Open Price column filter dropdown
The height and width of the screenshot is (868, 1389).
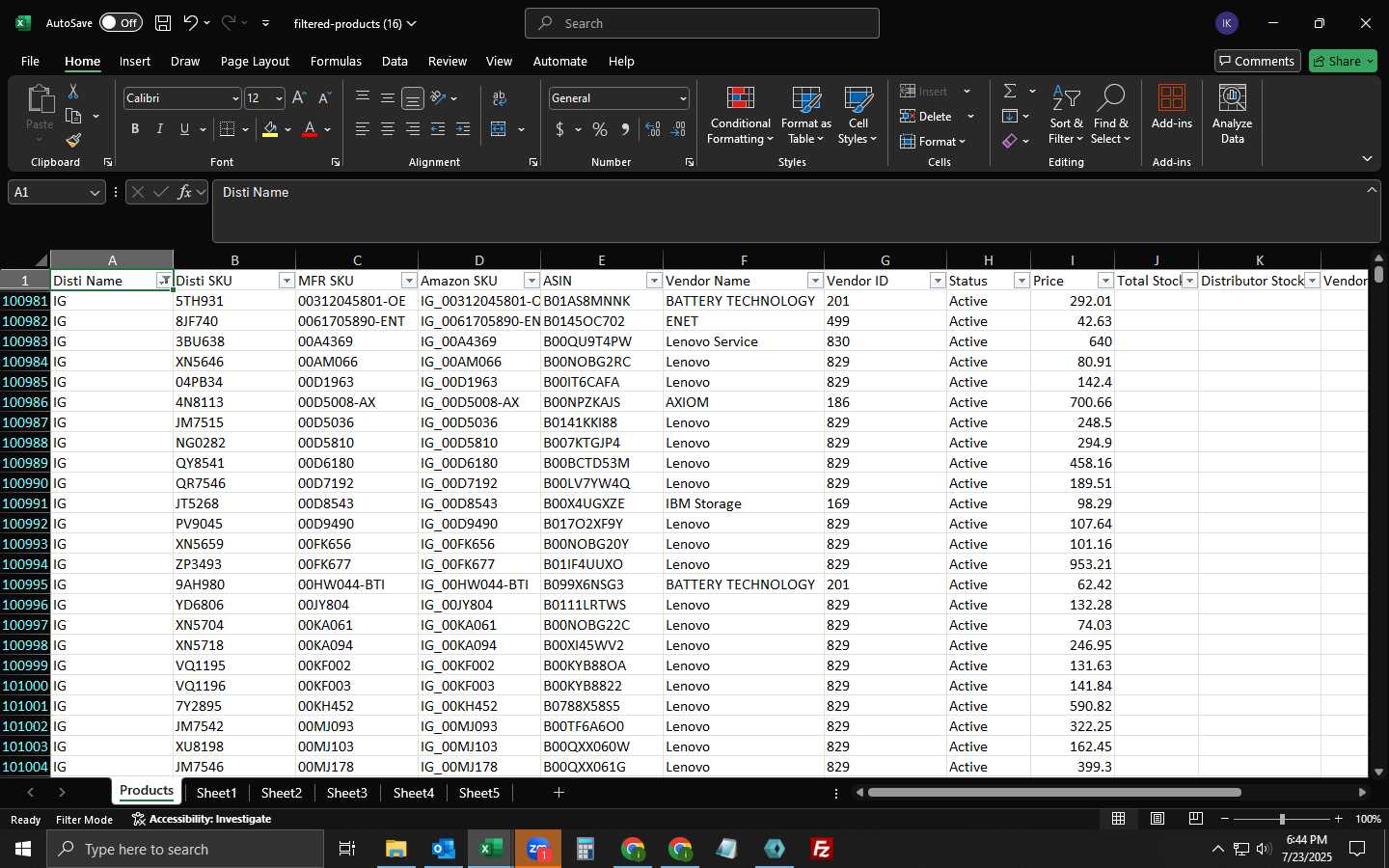[1105, 281]
